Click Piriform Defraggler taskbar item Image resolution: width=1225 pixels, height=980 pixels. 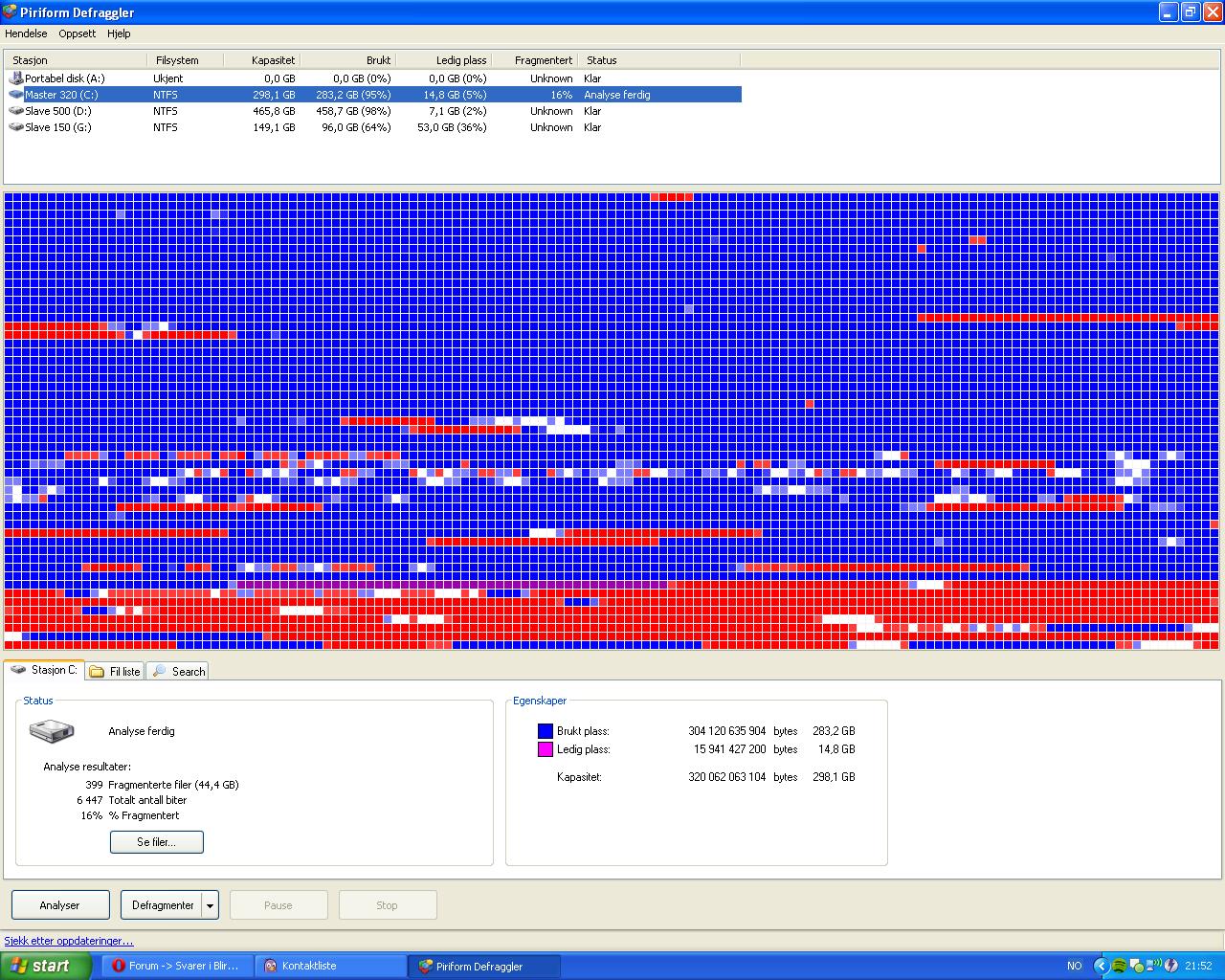484,966
